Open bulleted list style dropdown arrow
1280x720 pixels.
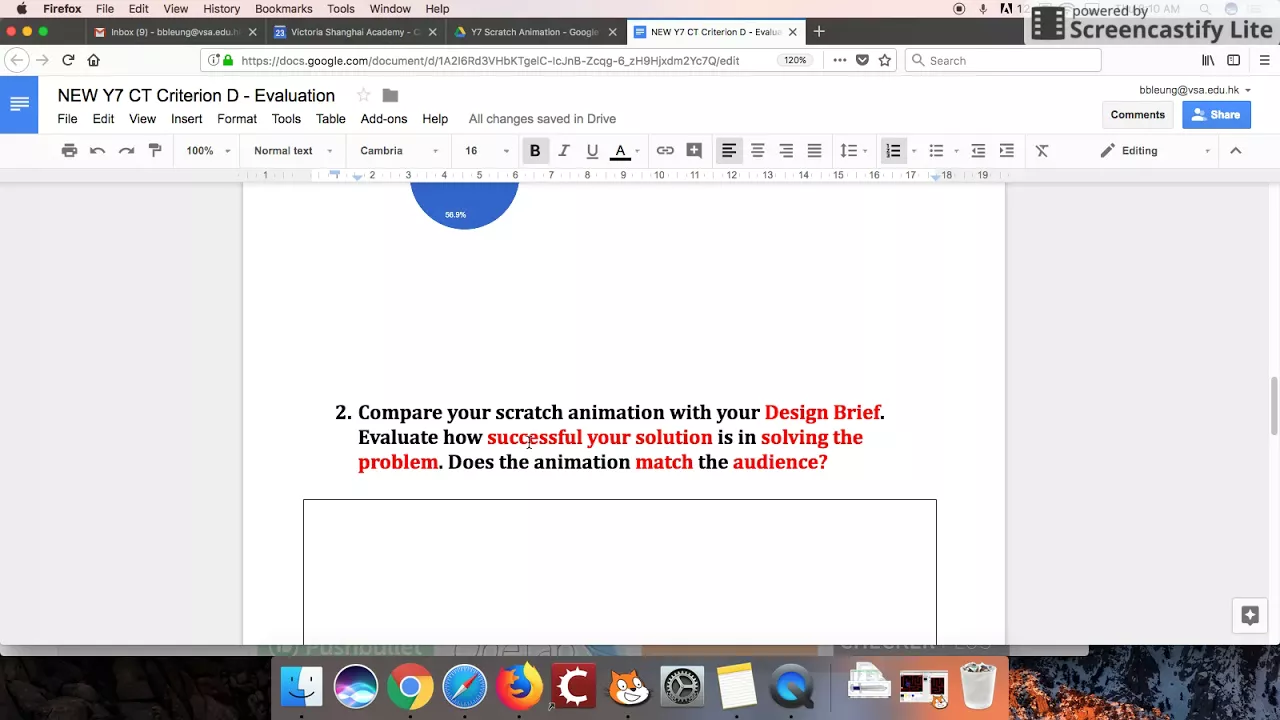(x=957, y=151)
